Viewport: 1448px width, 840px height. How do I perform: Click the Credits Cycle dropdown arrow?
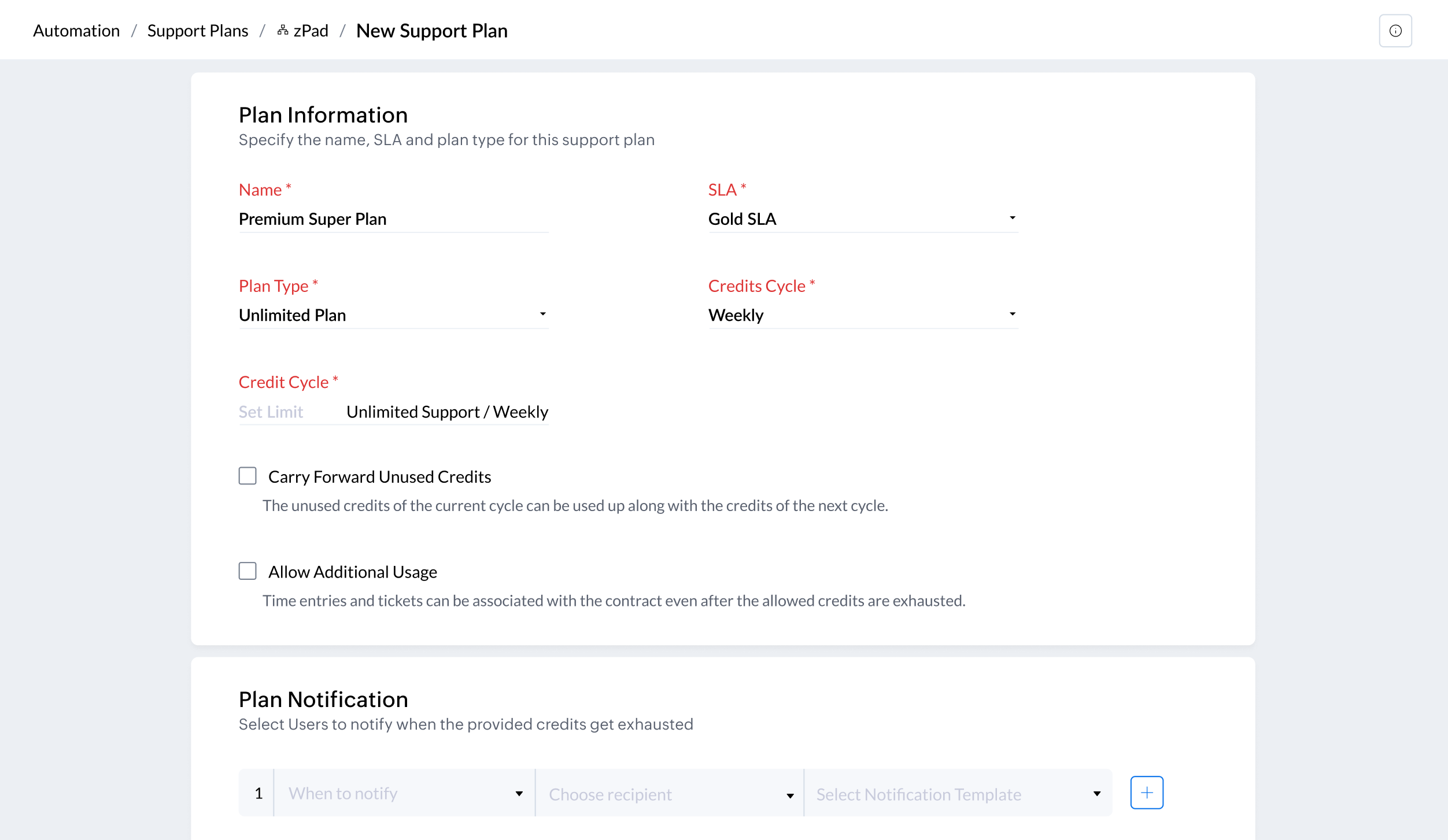[1012, 314]
